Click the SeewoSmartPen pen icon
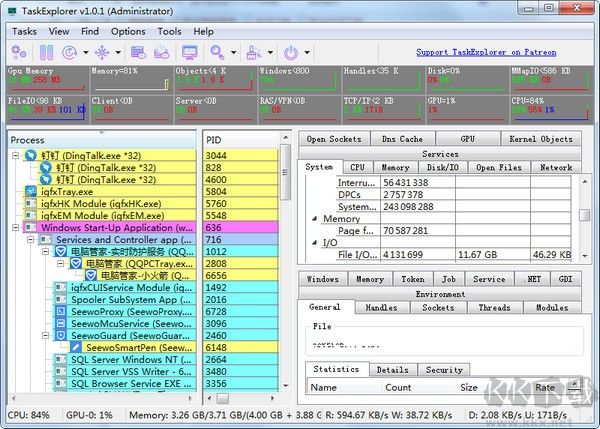The width and height of the screenshot is (600, 429). [x=75, y=348]
